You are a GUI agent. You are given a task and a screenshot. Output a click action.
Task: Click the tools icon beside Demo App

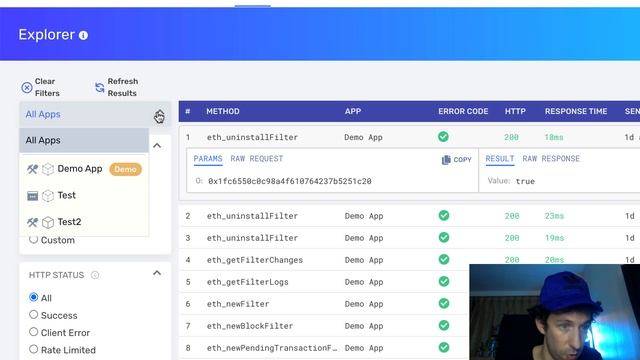point(33,169)
